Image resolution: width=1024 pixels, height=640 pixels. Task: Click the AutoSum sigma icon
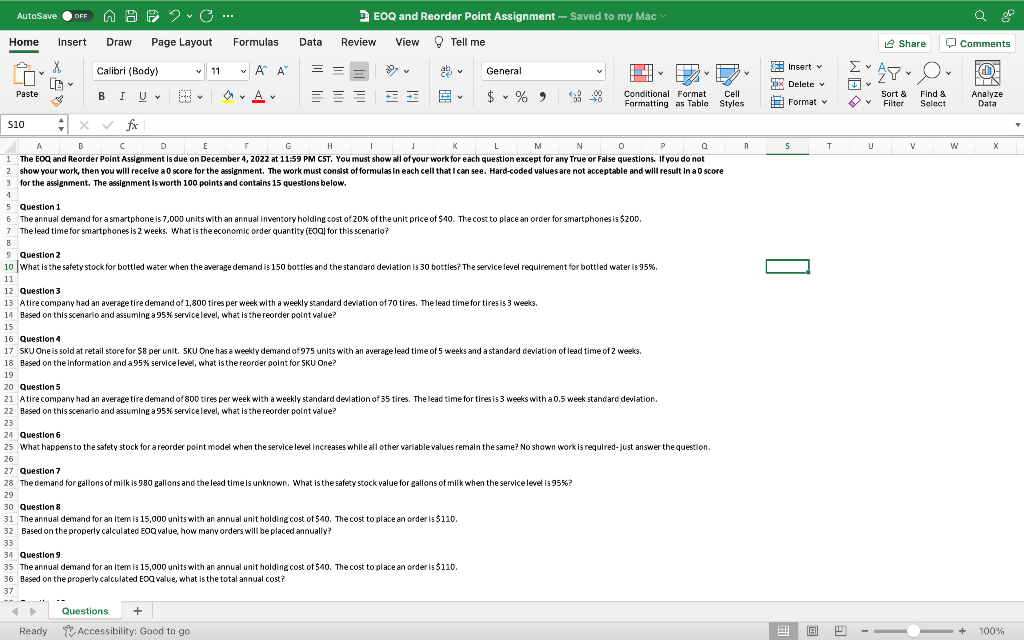coord(854,67)
